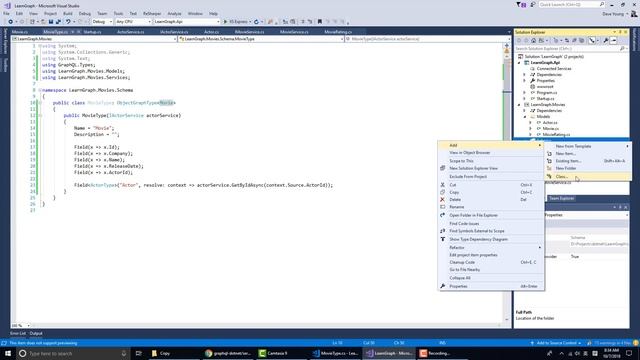Expand Program.cs node
This screenshot has height=360, width=640.
525,93
